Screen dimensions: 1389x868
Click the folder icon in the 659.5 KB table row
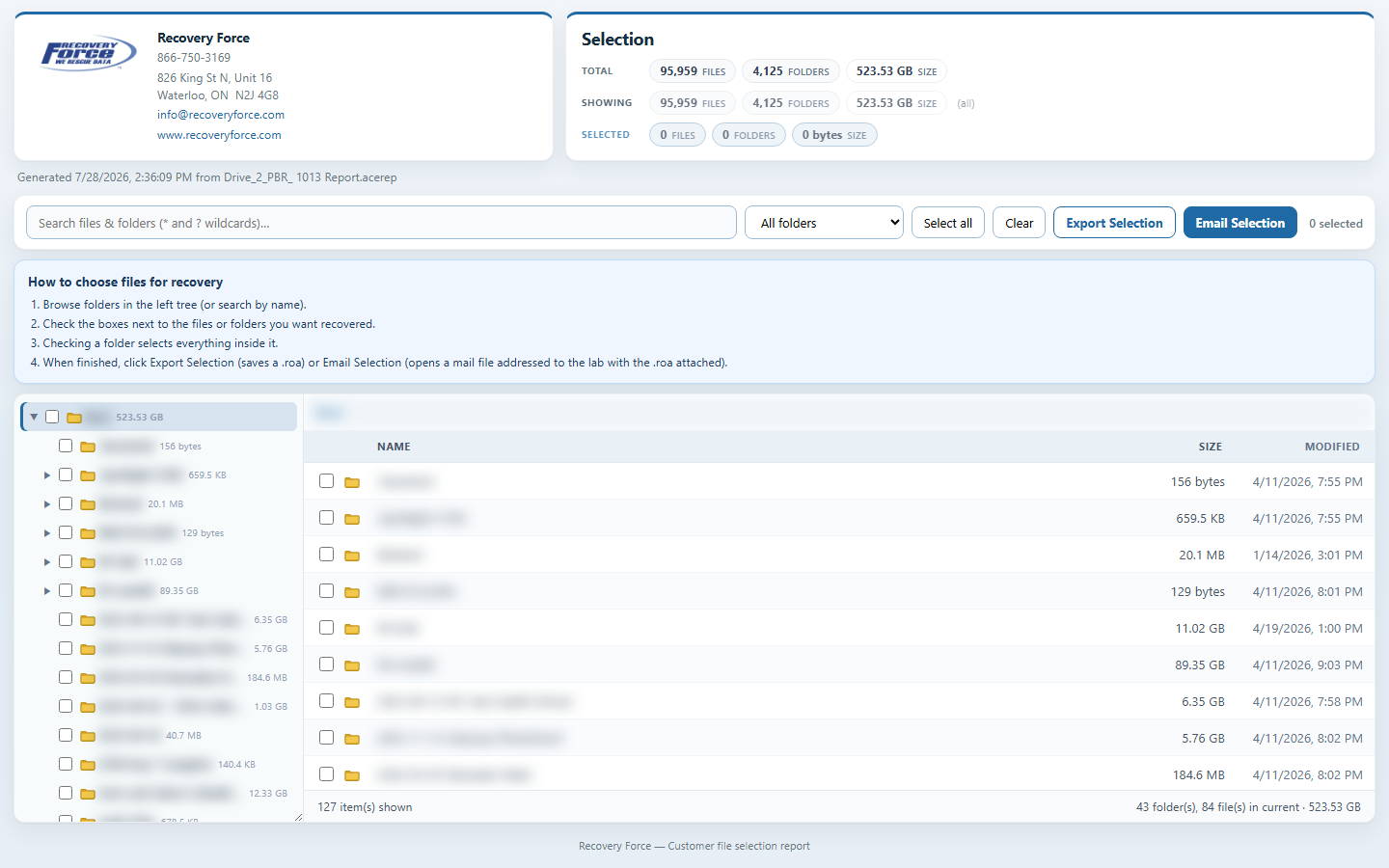(352, 519)
